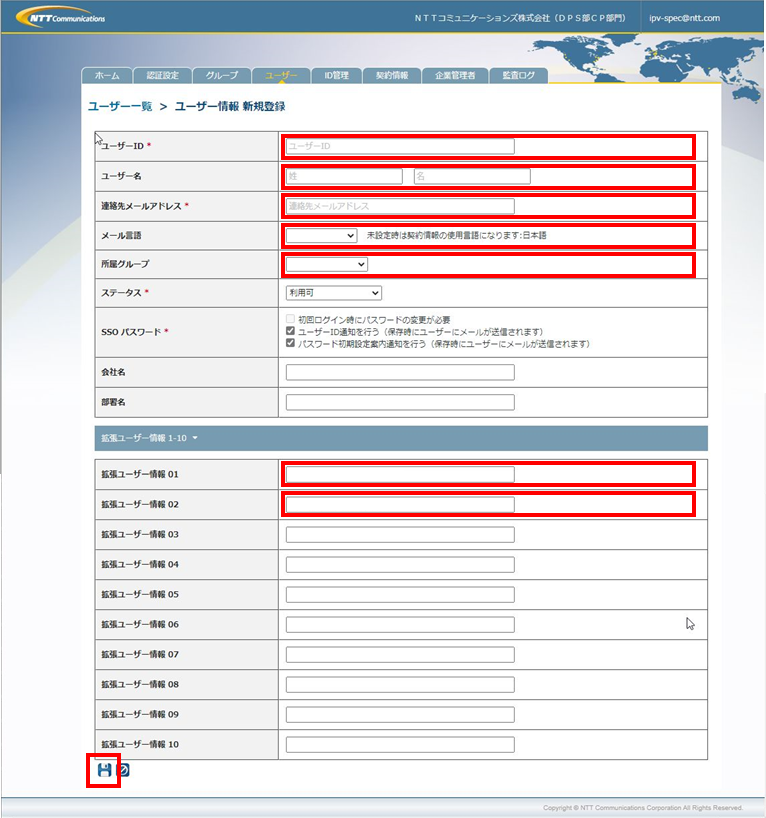Switch to the 認証設定 tab
This screenshot has width=766, height=818.
(x=162, y=76)
